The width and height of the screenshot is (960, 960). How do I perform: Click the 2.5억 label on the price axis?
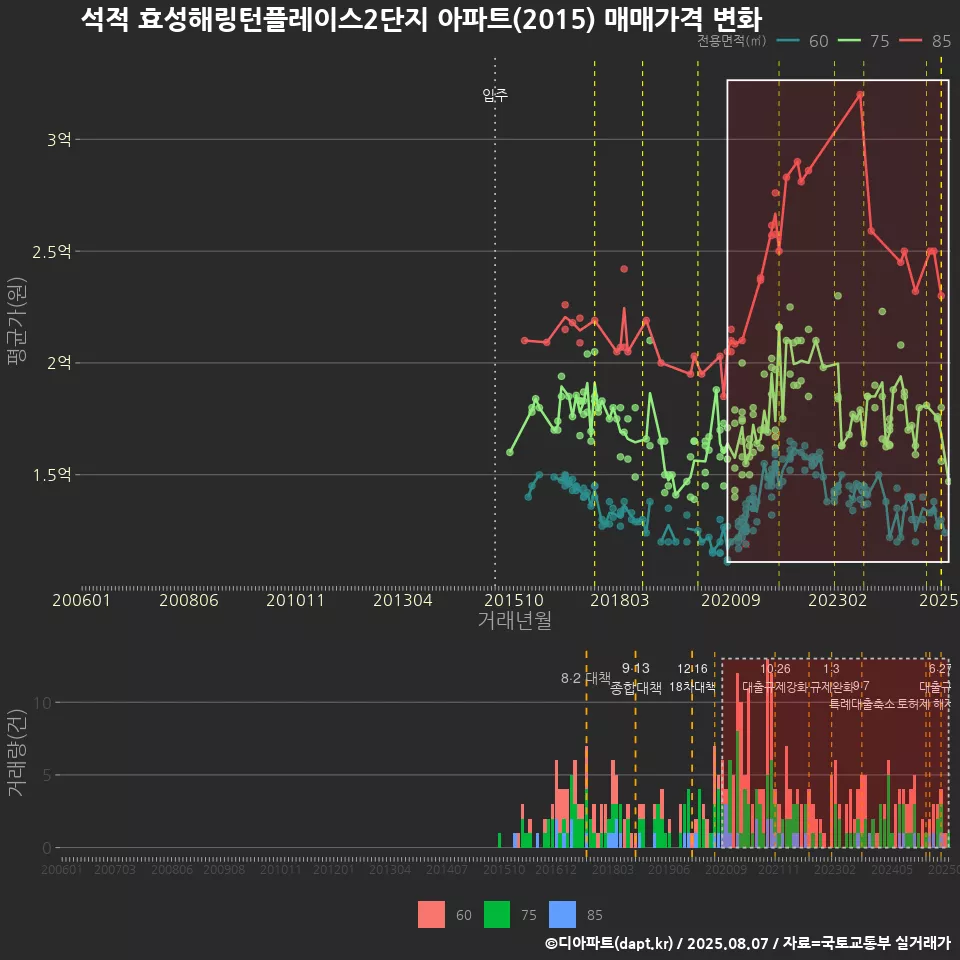click(x=52, y=251)
